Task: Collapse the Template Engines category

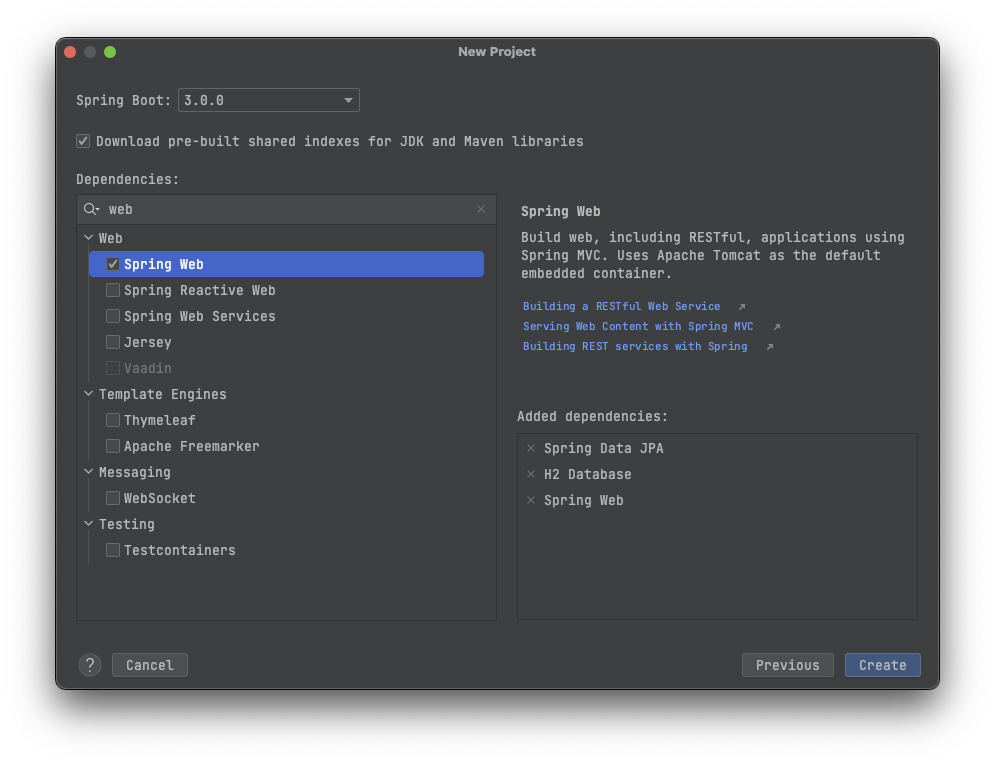Action: pos(88,394)
